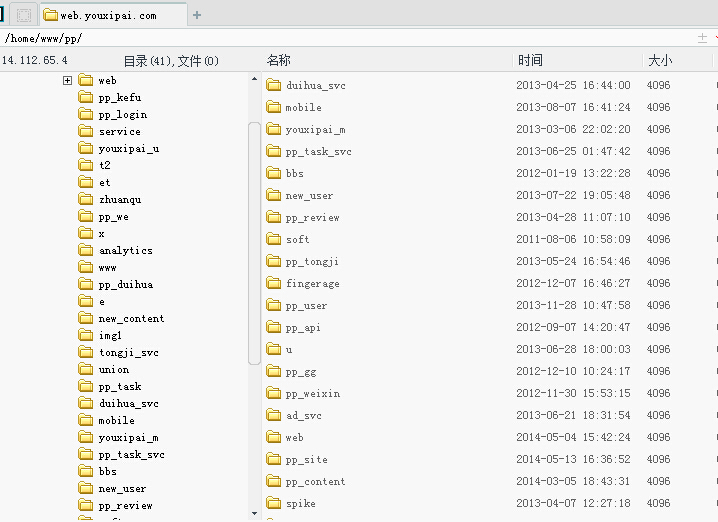This screenshot has width=718, height=522.
Task: Click duihua_svc folder icon in file list
Action: click(x=274, y=85)
